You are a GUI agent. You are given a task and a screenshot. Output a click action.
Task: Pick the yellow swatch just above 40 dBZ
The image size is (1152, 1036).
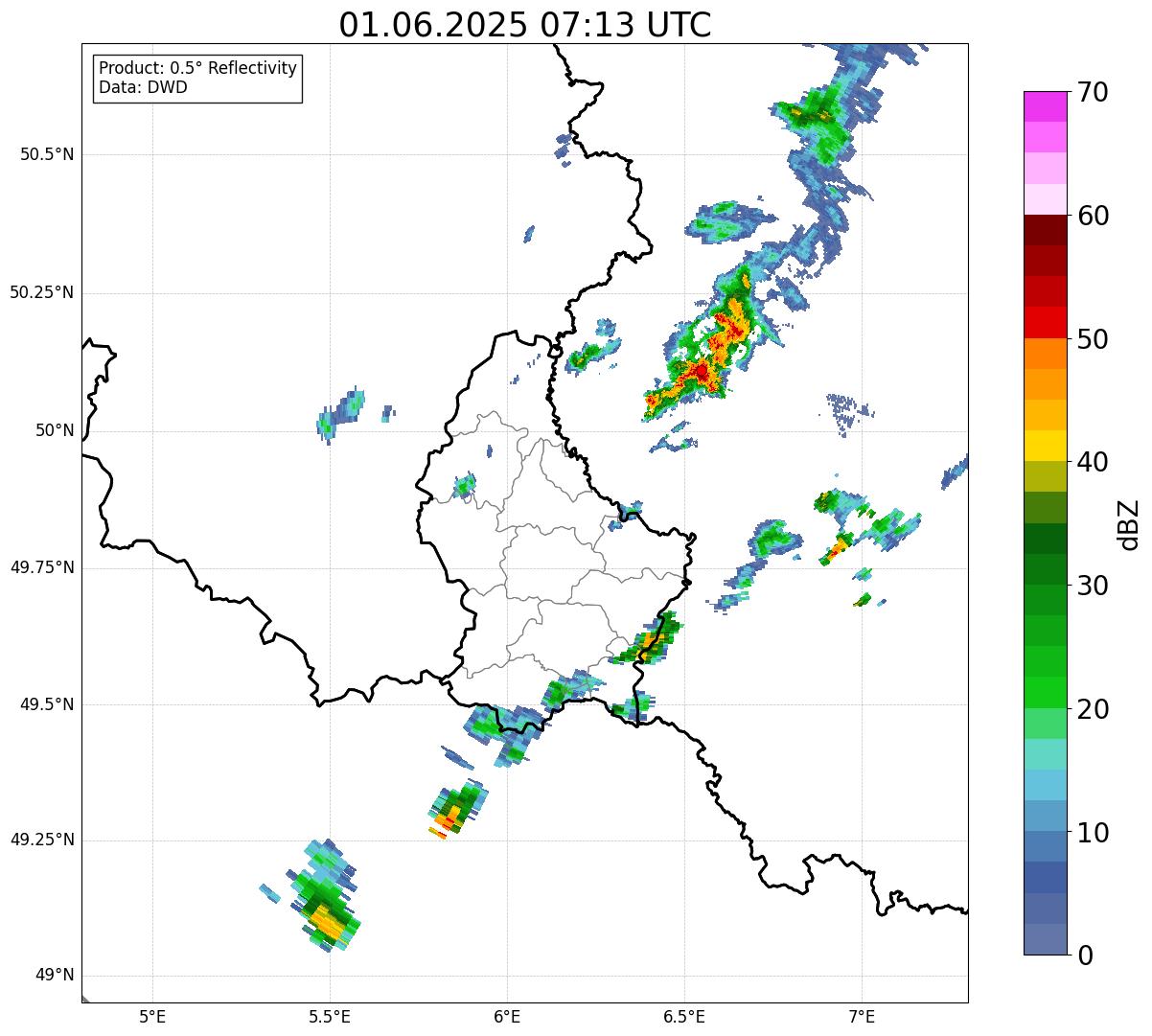[x=1045, y=447]
